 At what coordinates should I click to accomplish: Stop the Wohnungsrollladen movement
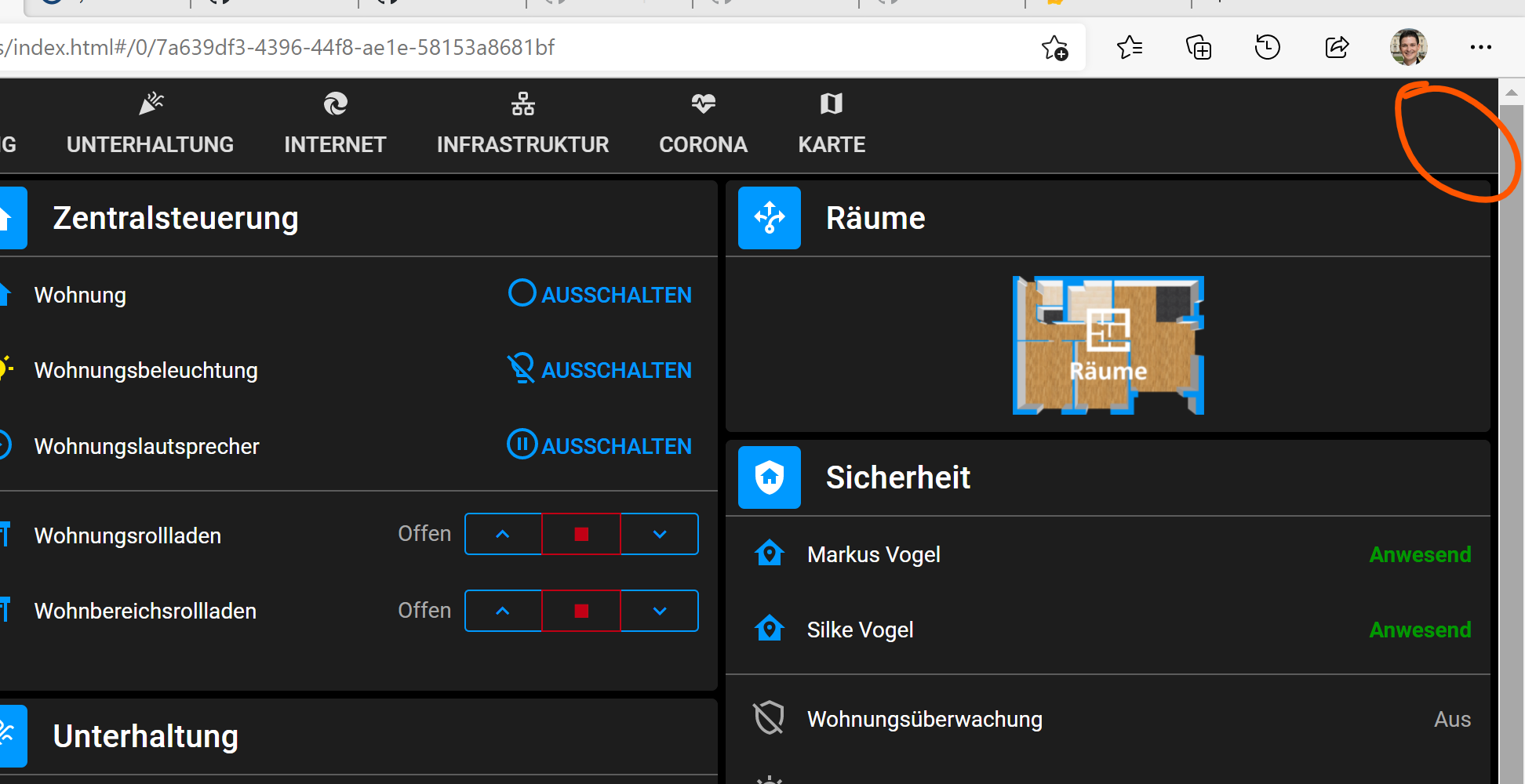pyautogui.click(x=581, y=534)
